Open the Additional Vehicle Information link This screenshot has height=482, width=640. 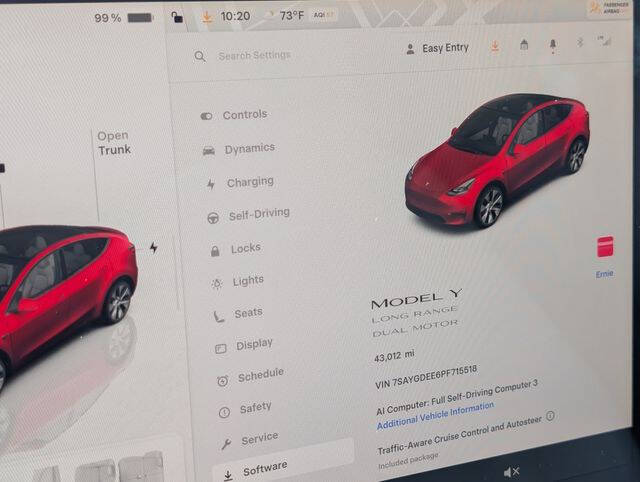435,416
